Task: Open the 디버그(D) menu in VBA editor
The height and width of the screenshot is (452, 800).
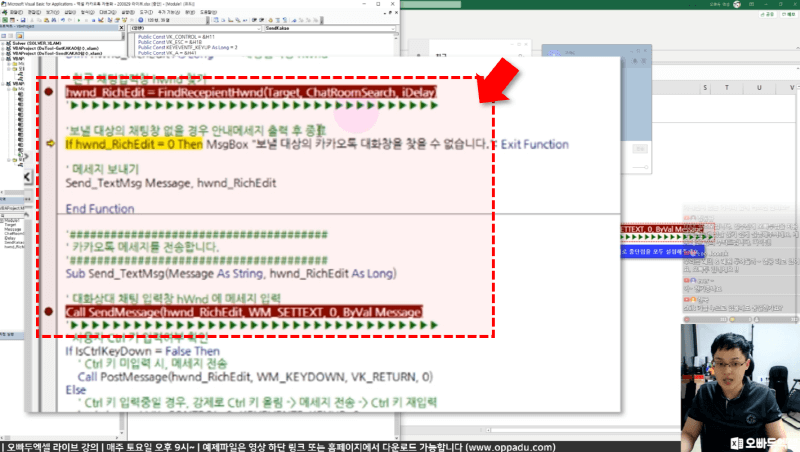Action: click(x=108, y=12)
